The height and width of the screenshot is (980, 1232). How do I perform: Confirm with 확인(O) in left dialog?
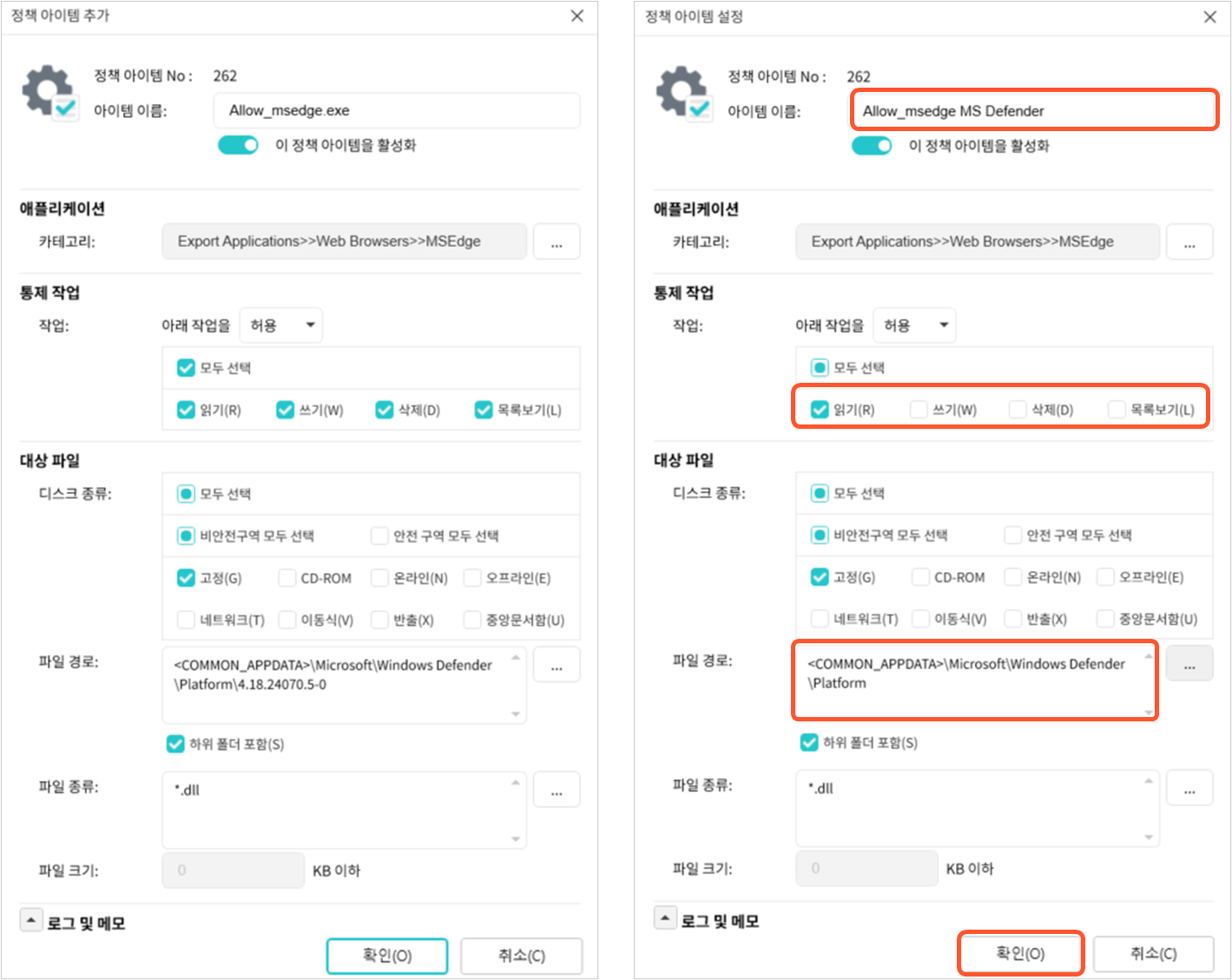click(387, 956)
